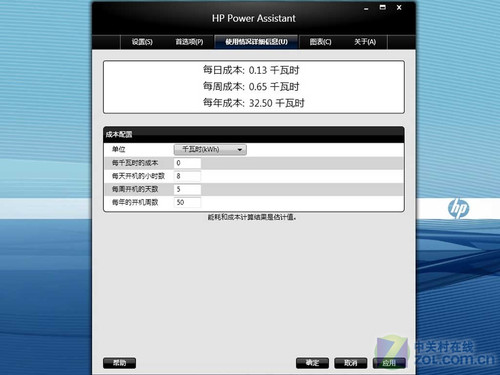Click the 每年的开机周数 input field
Image resolution: width=500 pixels, height=375 pixels.
coord(187,202)
